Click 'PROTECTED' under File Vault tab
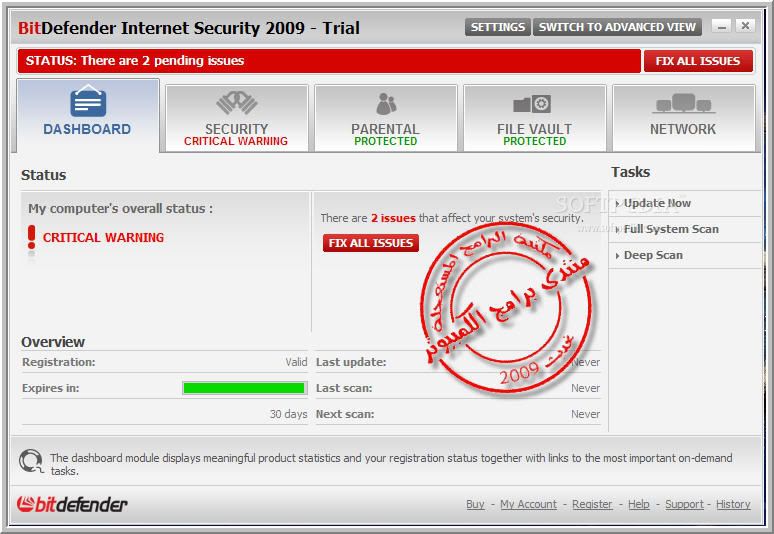The image size is (774, 534). (535, 142)
